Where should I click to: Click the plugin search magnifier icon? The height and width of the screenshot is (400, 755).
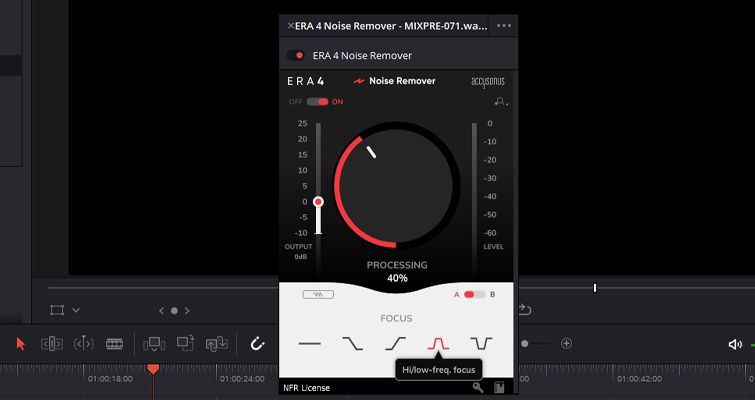point(500,101)
